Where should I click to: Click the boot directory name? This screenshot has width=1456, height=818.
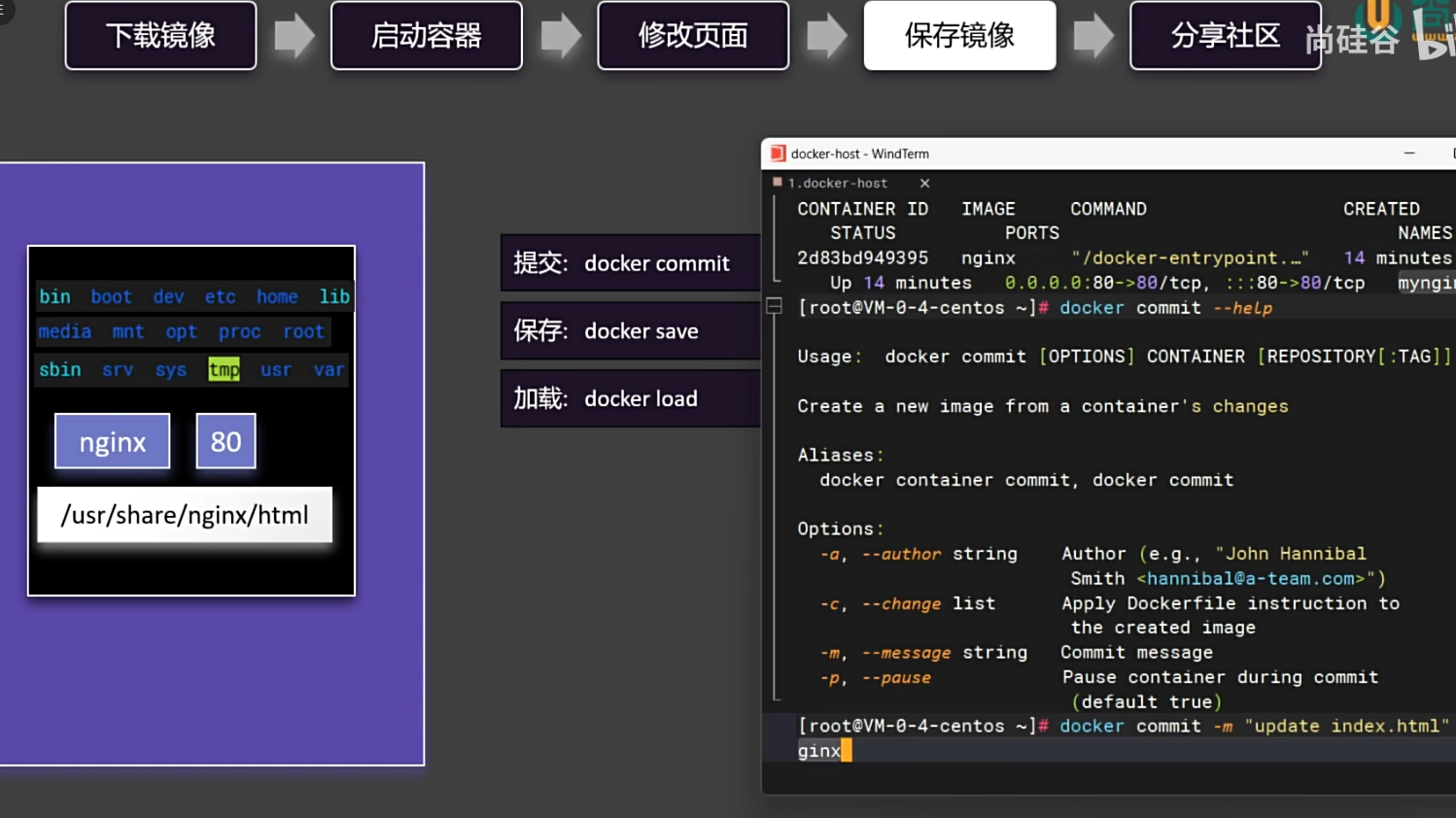(112, 296)
